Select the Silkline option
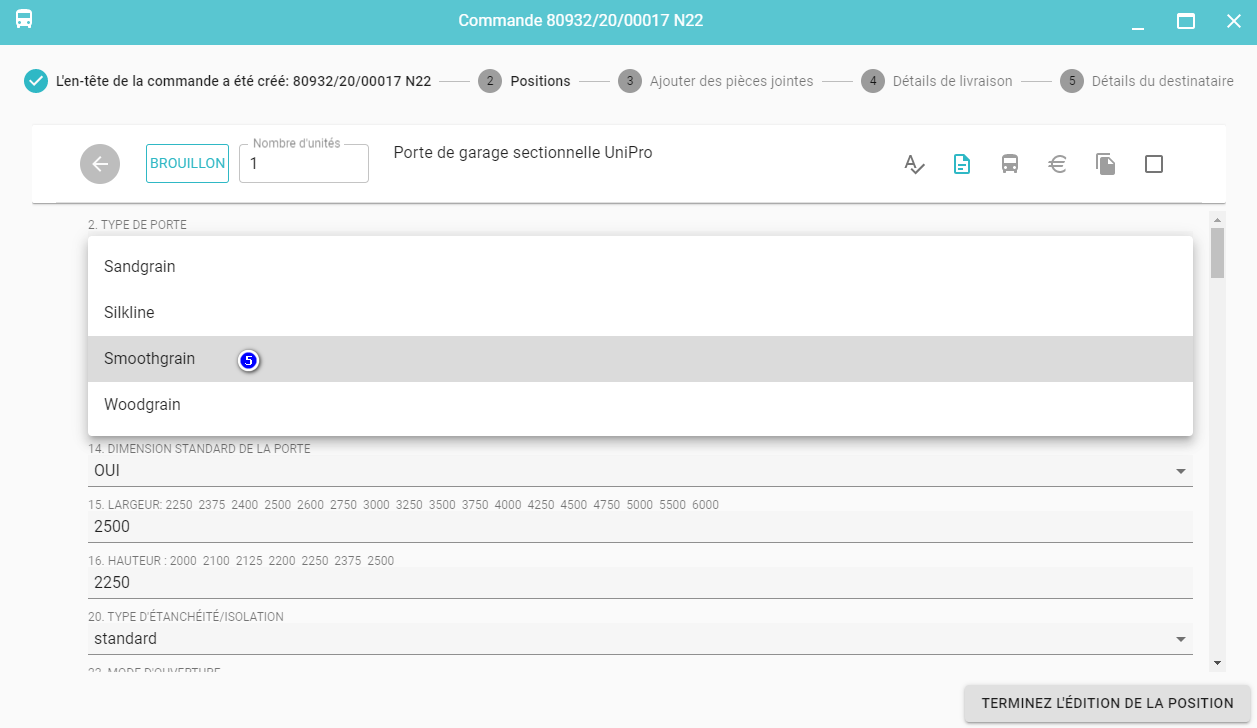Image resolution: width=1257 pixels, height=728 pixels. click(x=129, y=313)
